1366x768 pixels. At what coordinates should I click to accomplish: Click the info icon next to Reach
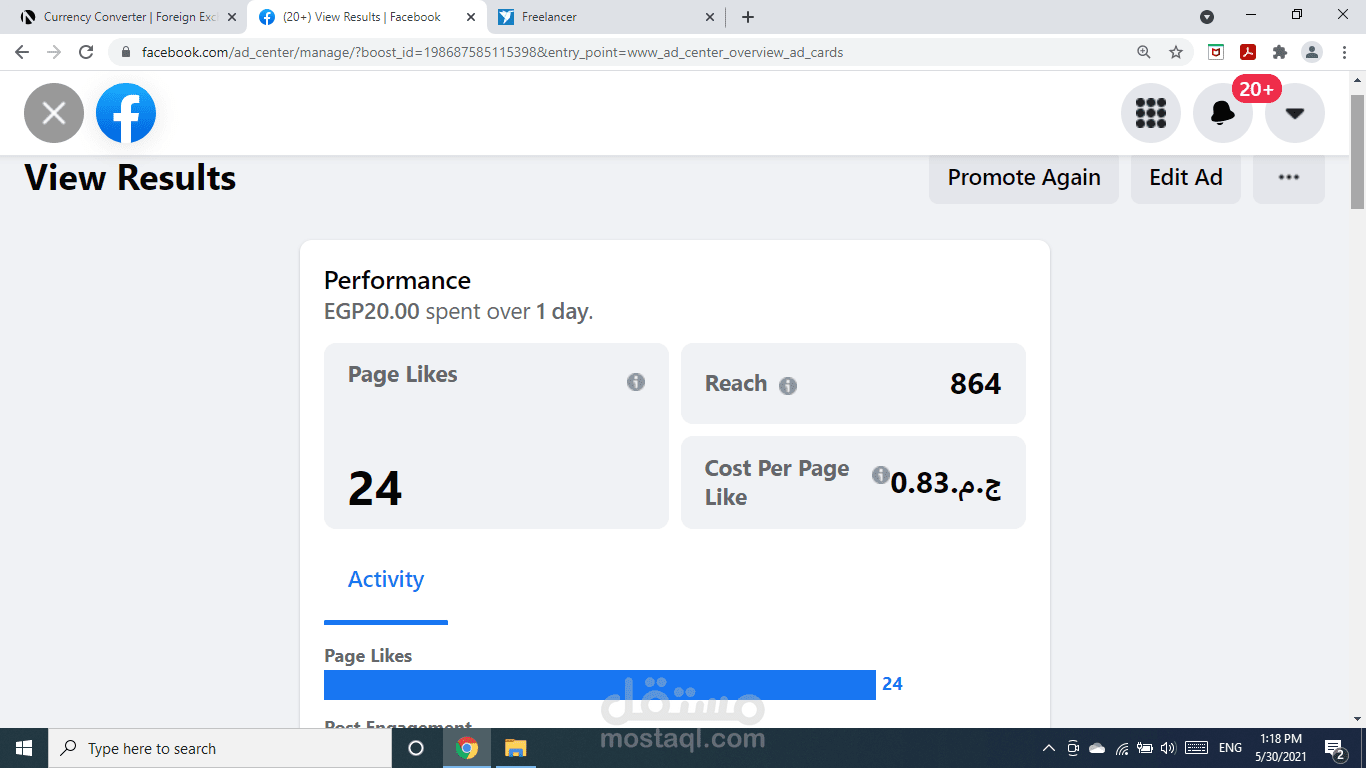click(x=788, y=386)
